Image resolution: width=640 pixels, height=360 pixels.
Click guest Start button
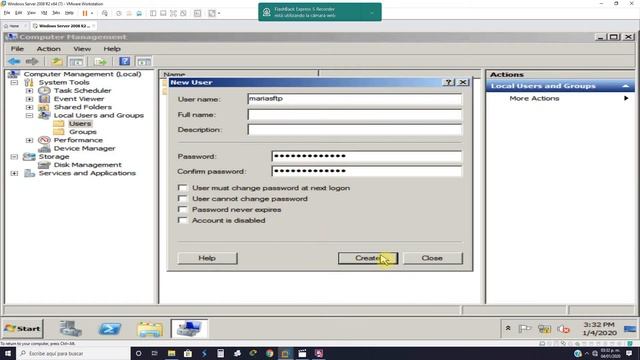23,329
